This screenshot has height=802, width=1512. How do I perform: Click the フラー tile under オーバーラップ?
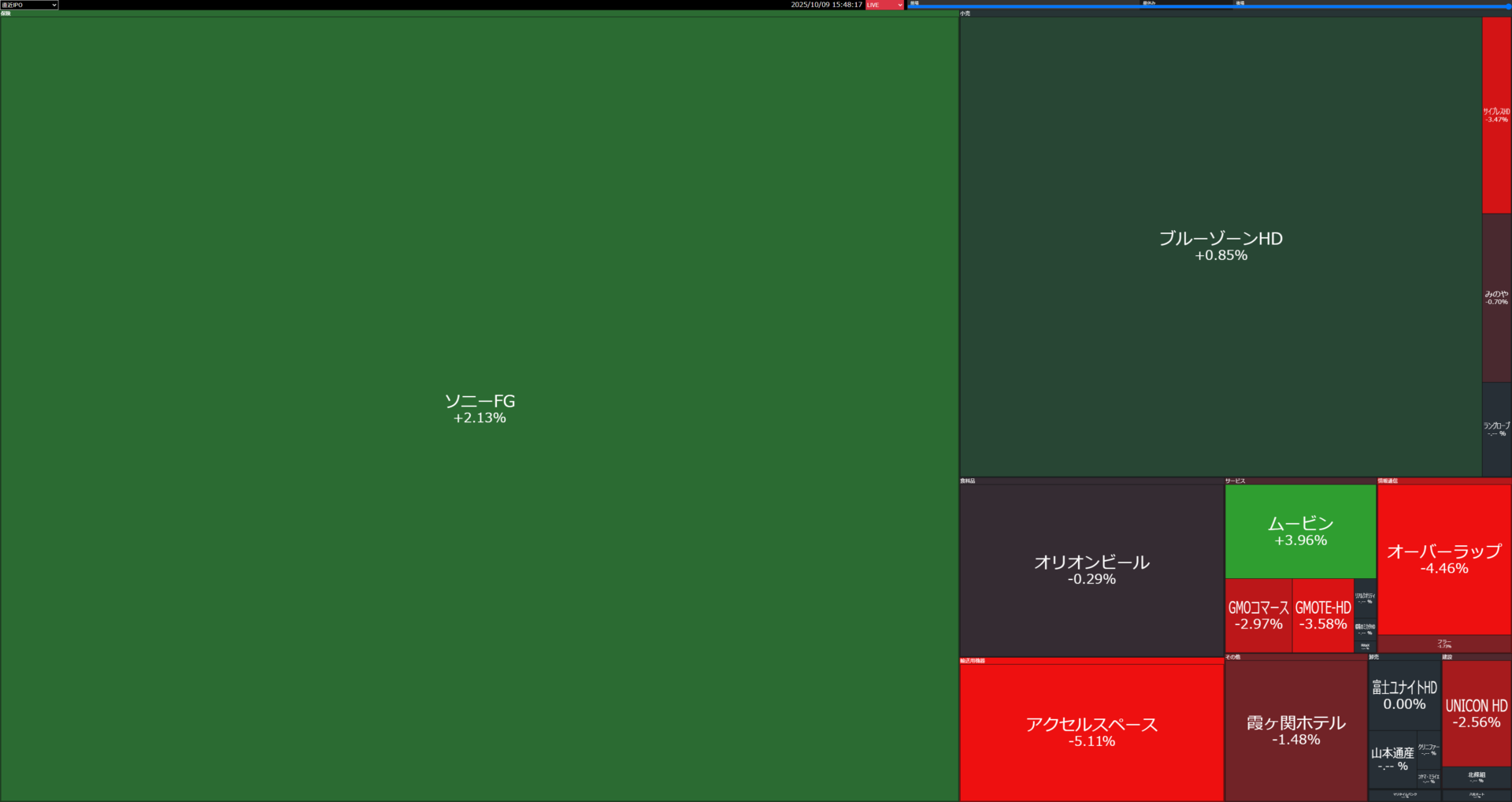coord(1443,644)
